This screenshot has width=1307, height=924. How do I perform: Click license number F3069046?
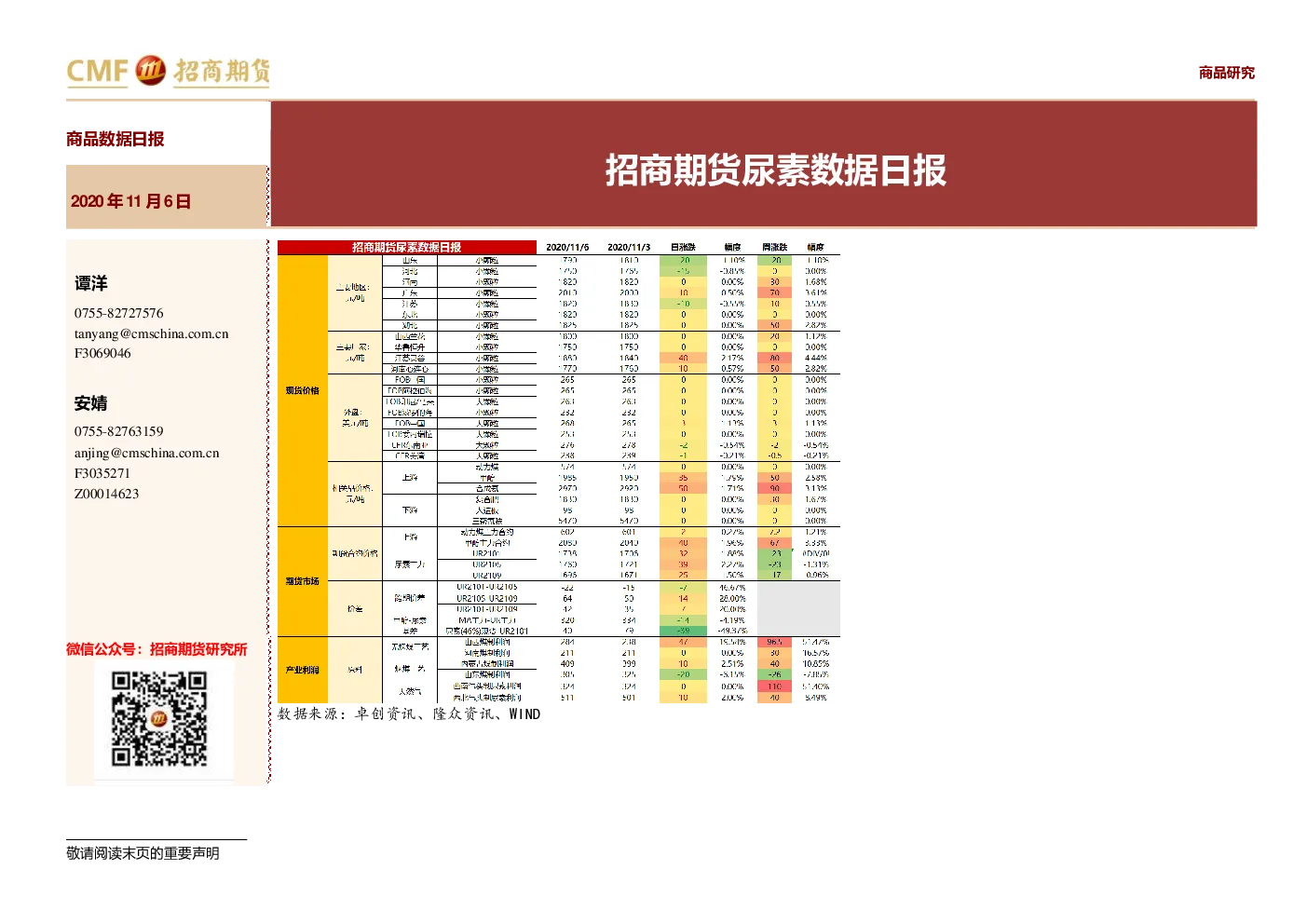(x=102, y=353)
